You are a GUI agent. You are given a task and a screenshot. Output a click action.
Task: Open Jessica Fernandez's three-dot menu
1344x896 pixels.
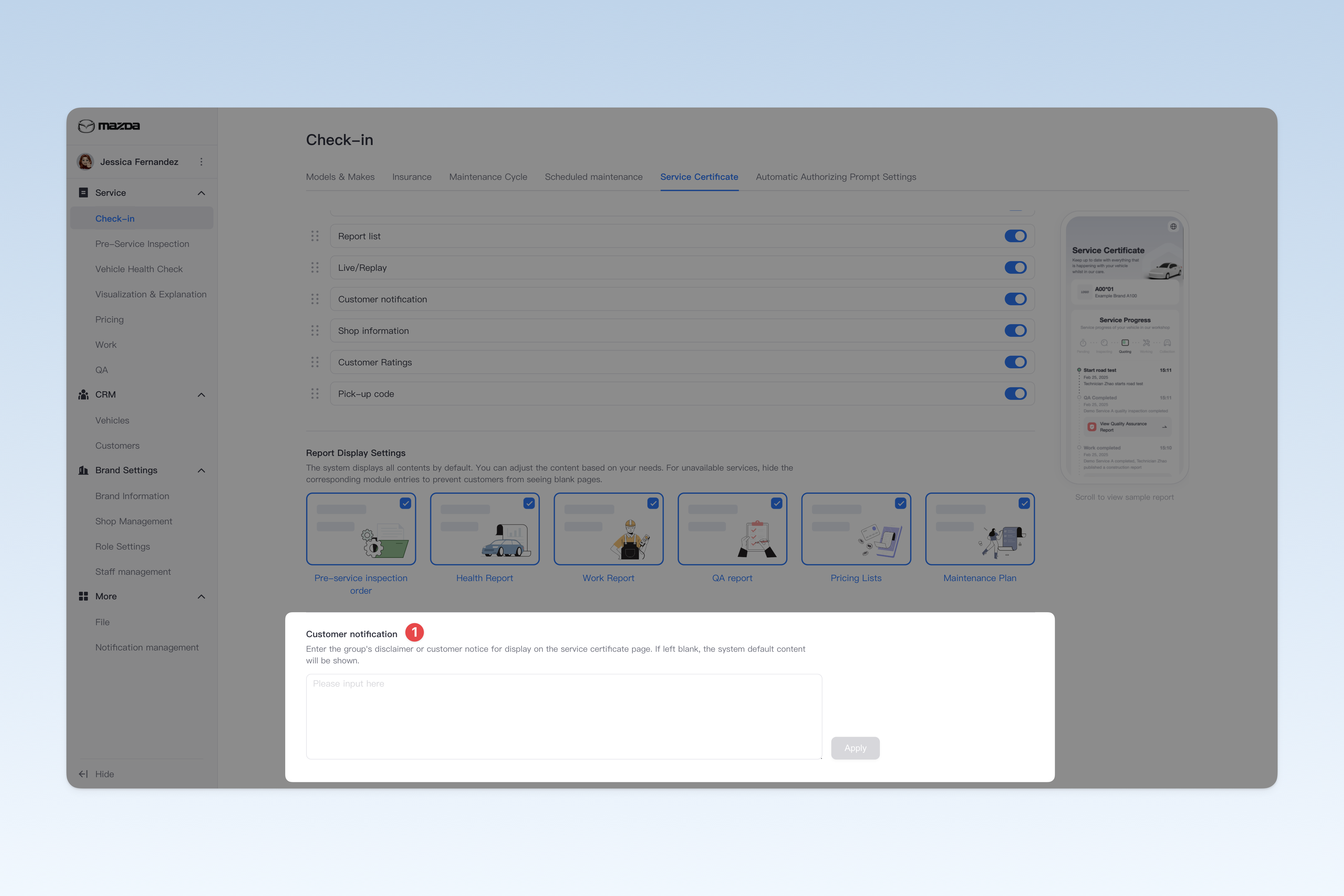click(201, 162)
